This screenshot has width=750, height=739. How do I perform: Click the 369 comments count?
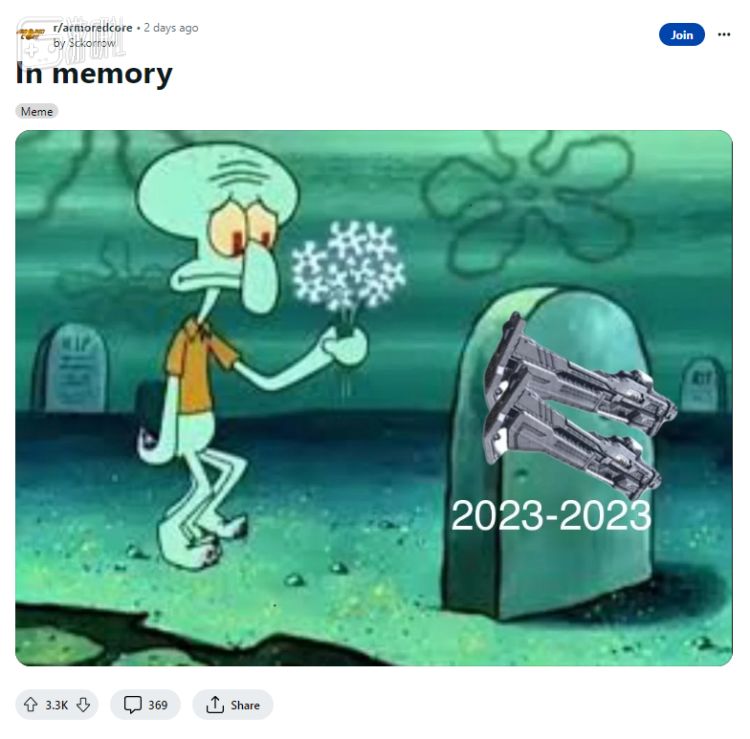pos(158,705)
